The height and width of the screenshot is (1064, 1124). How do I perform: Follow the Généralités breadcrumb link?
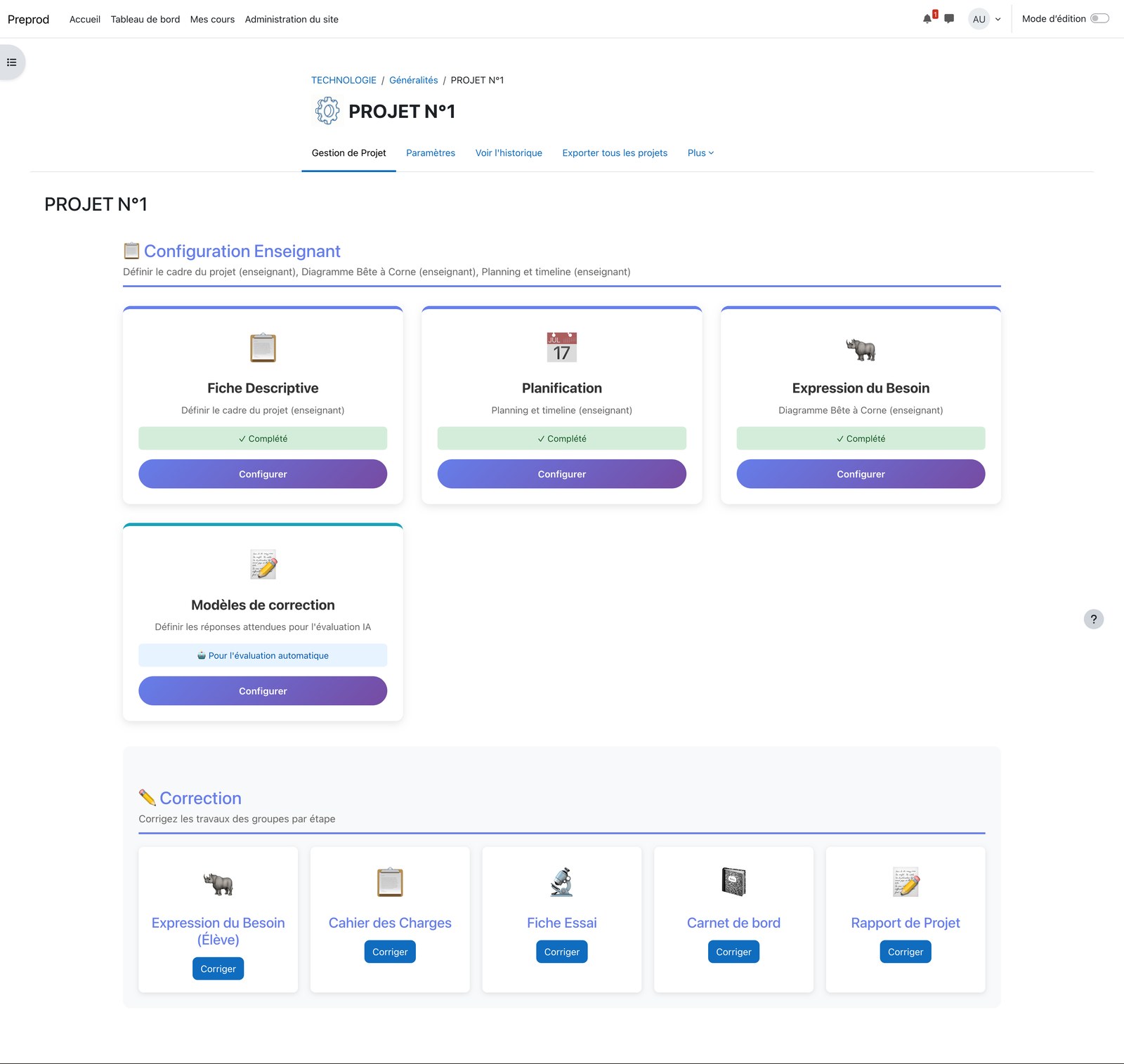click(x=414, y=80)
